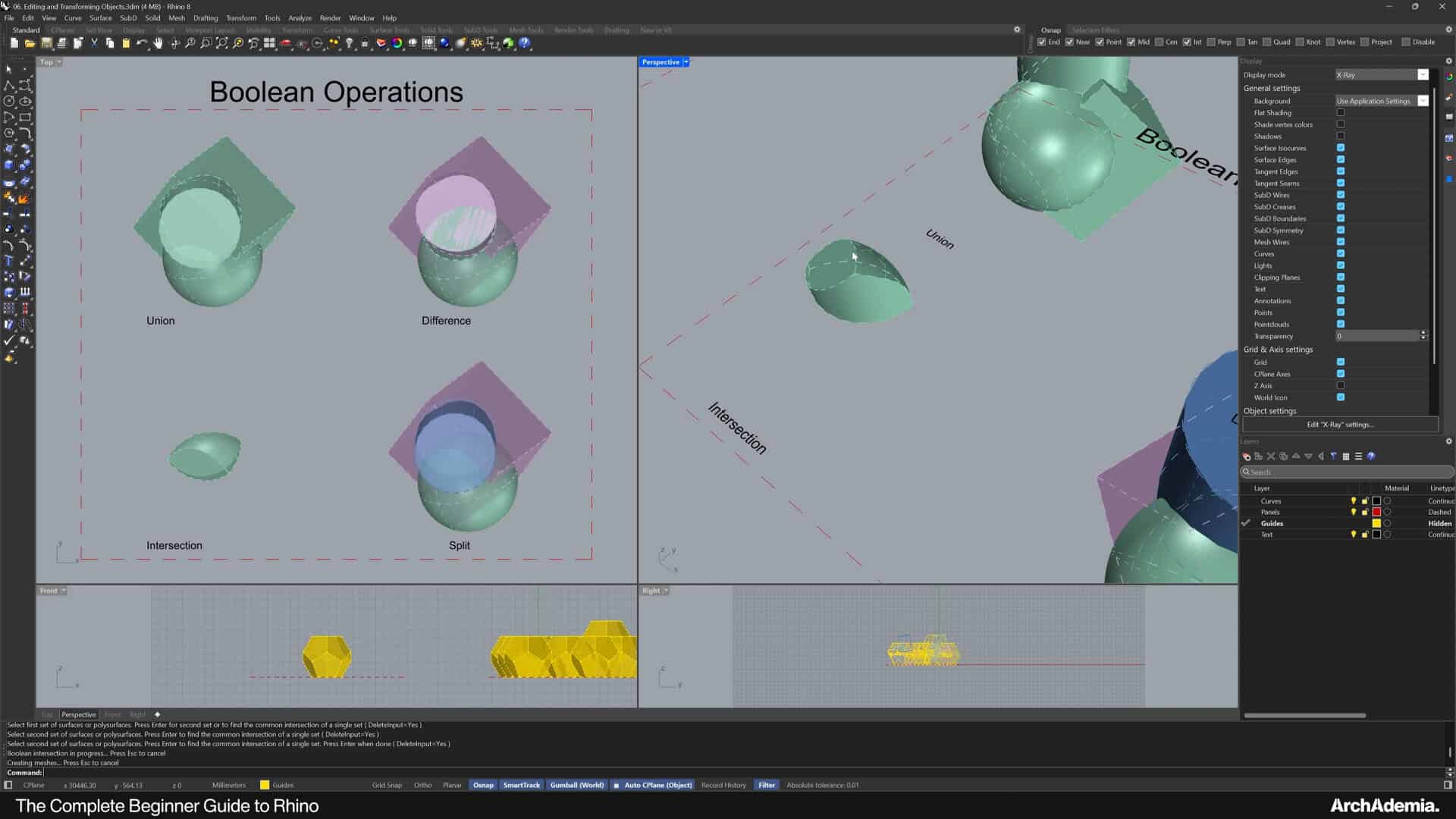This screenshot has height=819, width=1456.
Task: Select the Circle tool in left sidebar
Action: 9,101
